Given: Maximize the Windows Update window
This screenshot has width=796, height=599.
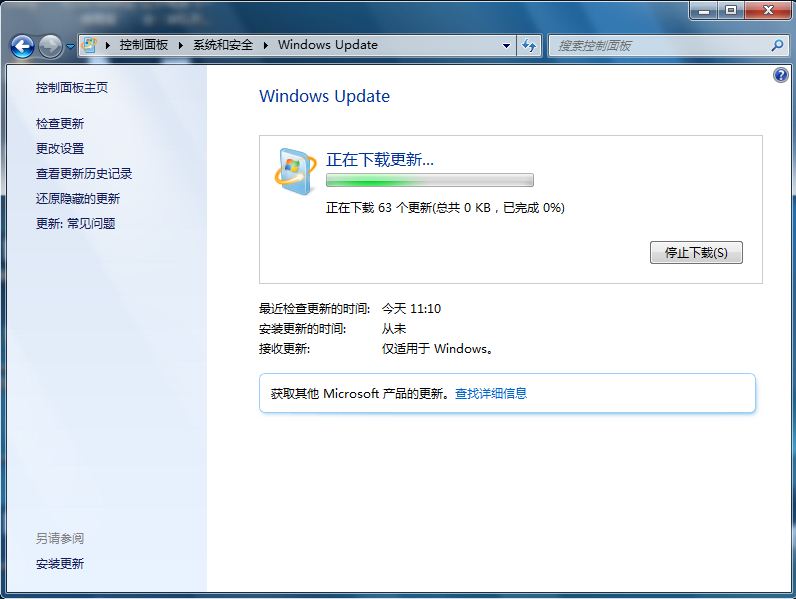Looking at the screenshot, I should coord(731,10).
